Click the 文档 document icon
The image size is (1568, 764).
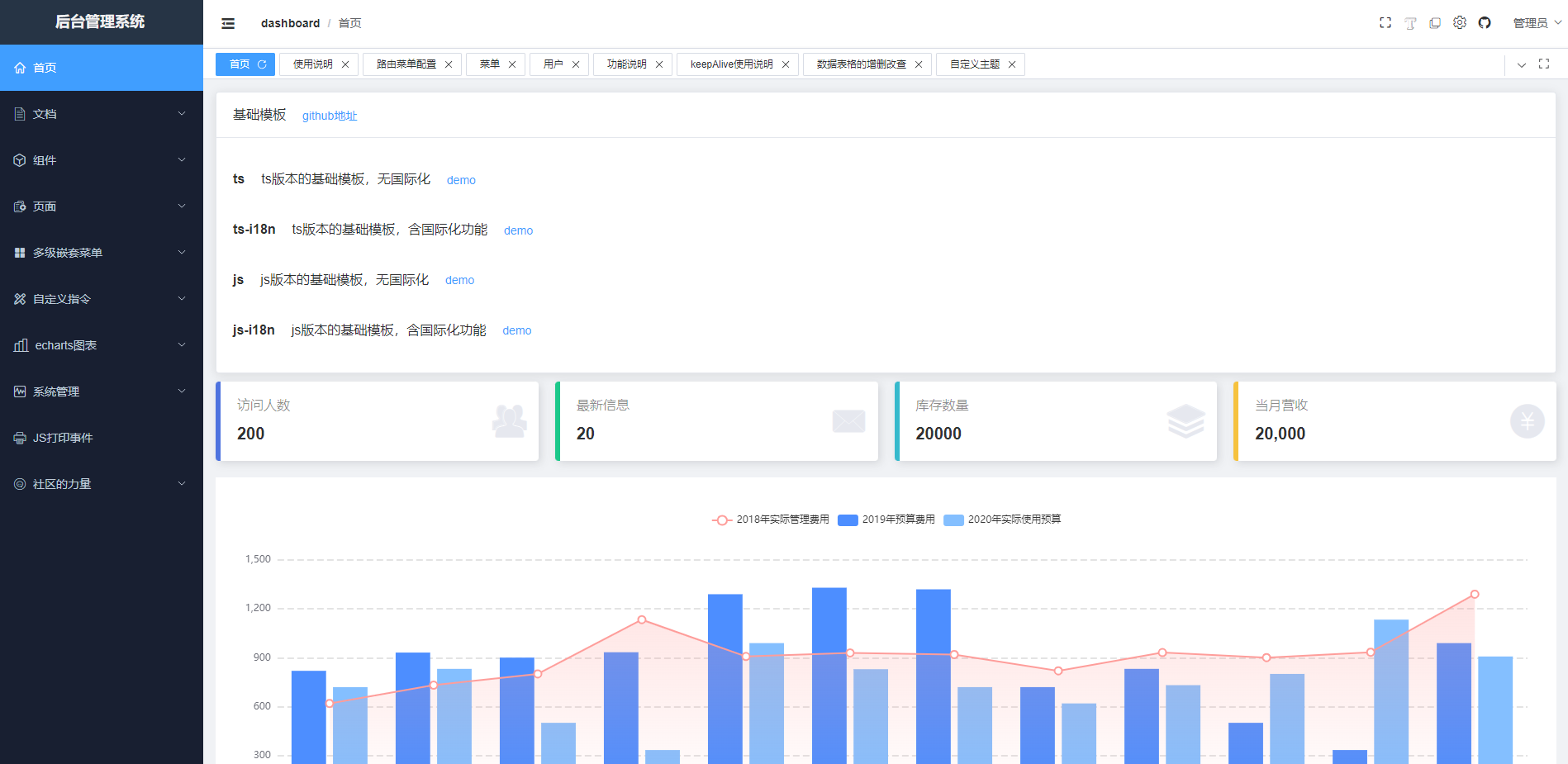point(20,114)
